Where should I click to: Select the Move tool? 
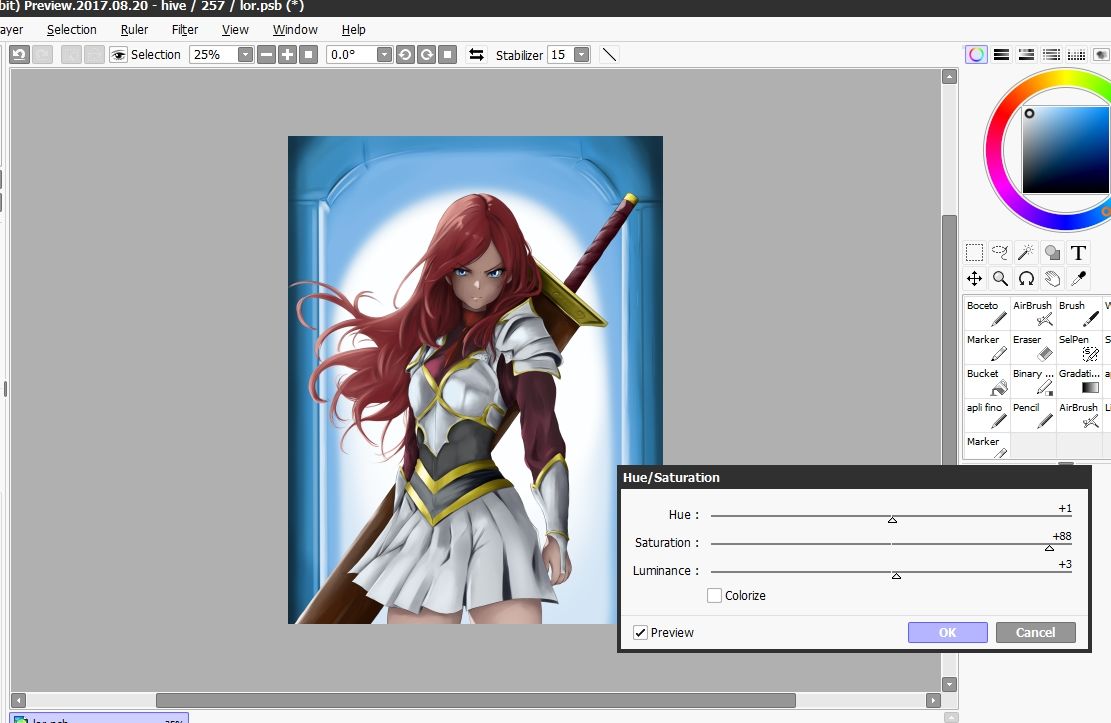[974, 279]
